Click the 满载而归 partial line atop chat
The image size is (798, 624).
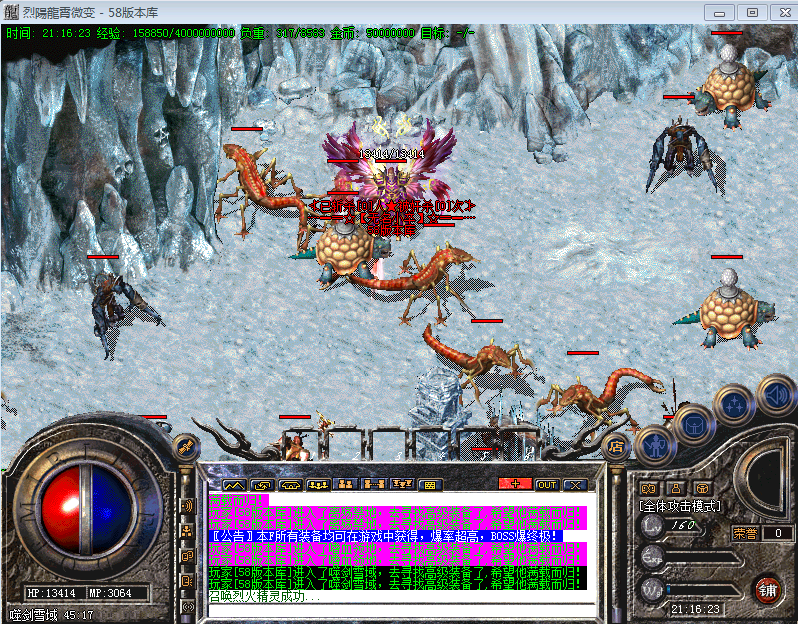pos(238,499)
